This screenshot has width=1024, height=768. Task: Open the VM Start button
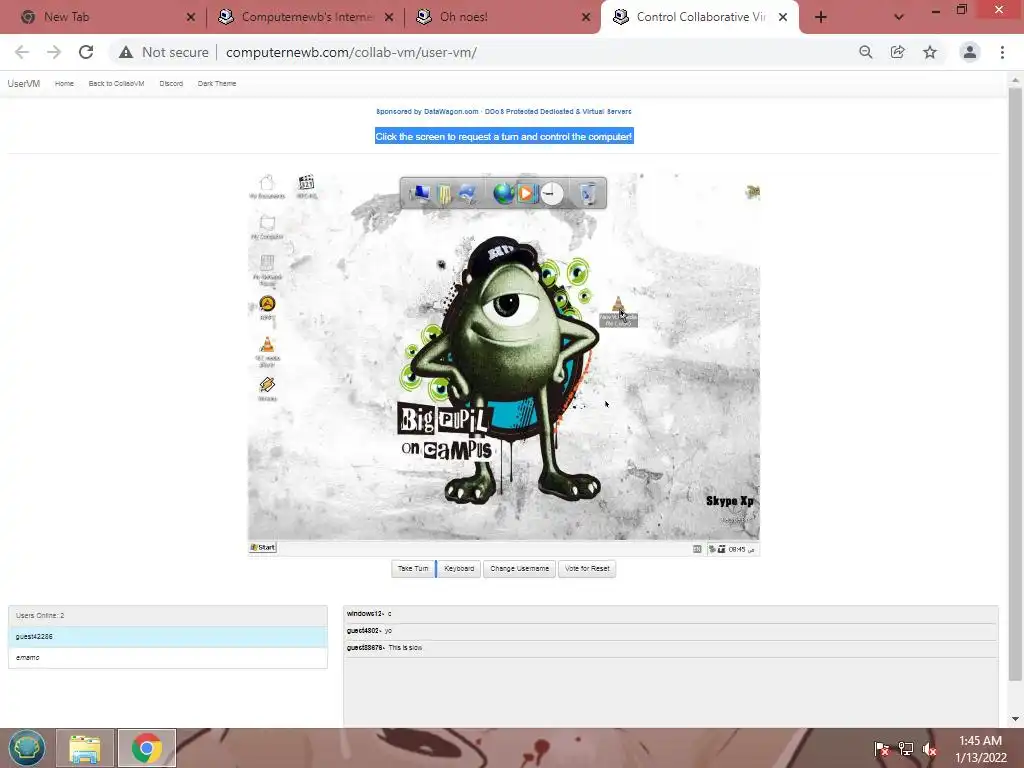[263, 547]
